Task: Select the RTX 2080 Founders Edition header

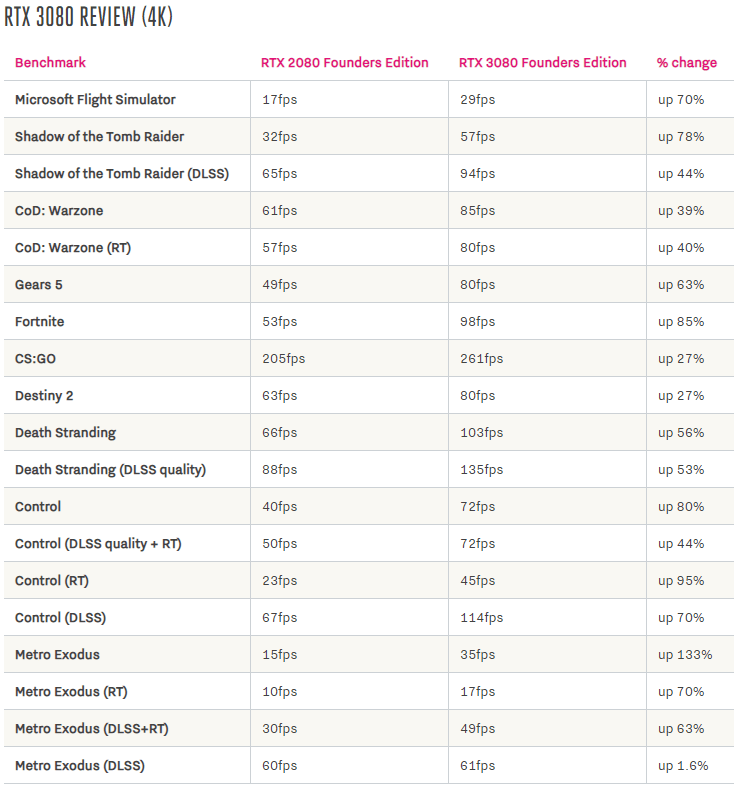Action: (345, 62)
